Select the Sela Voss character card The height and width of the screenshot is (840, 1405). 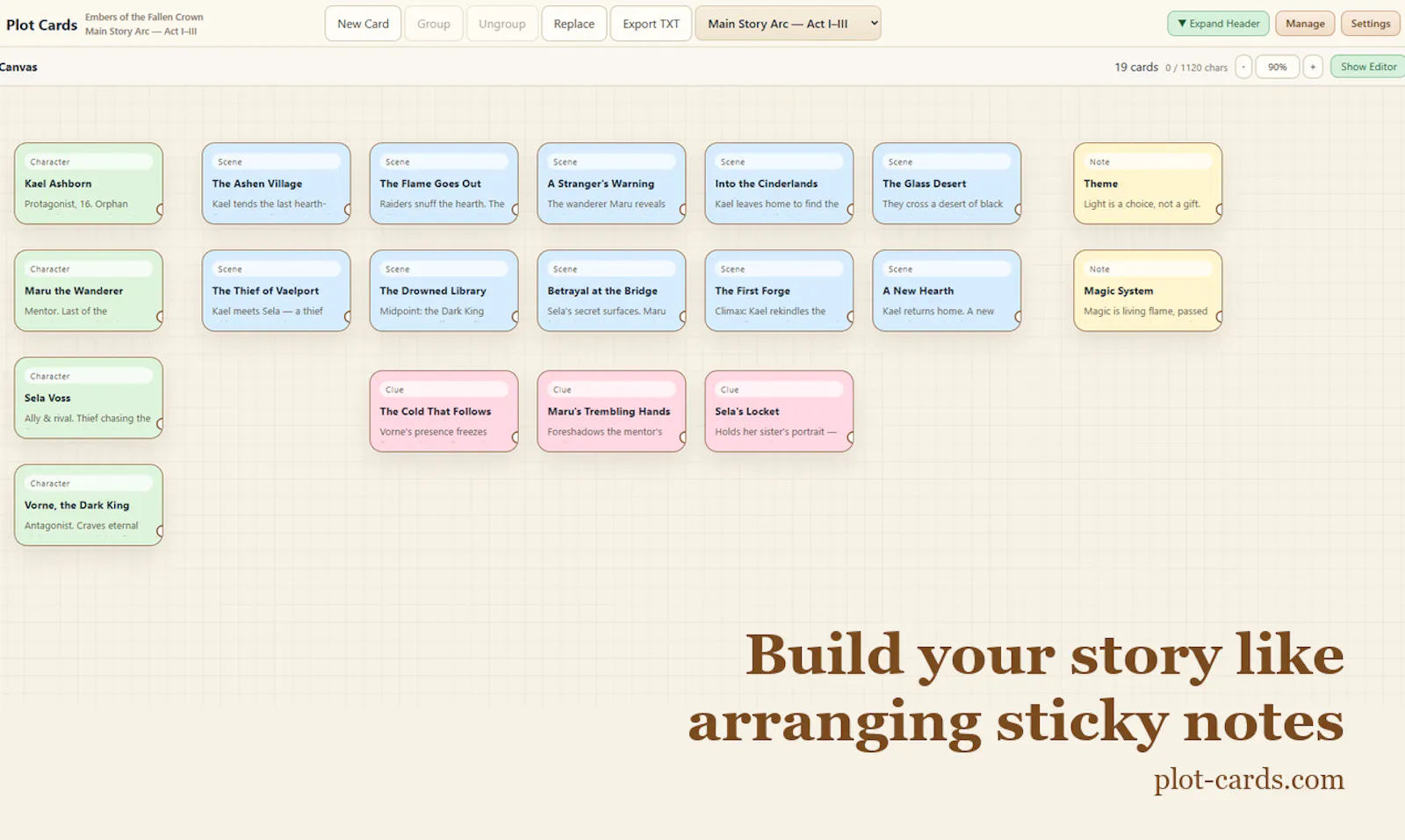[x=89, y=398]
